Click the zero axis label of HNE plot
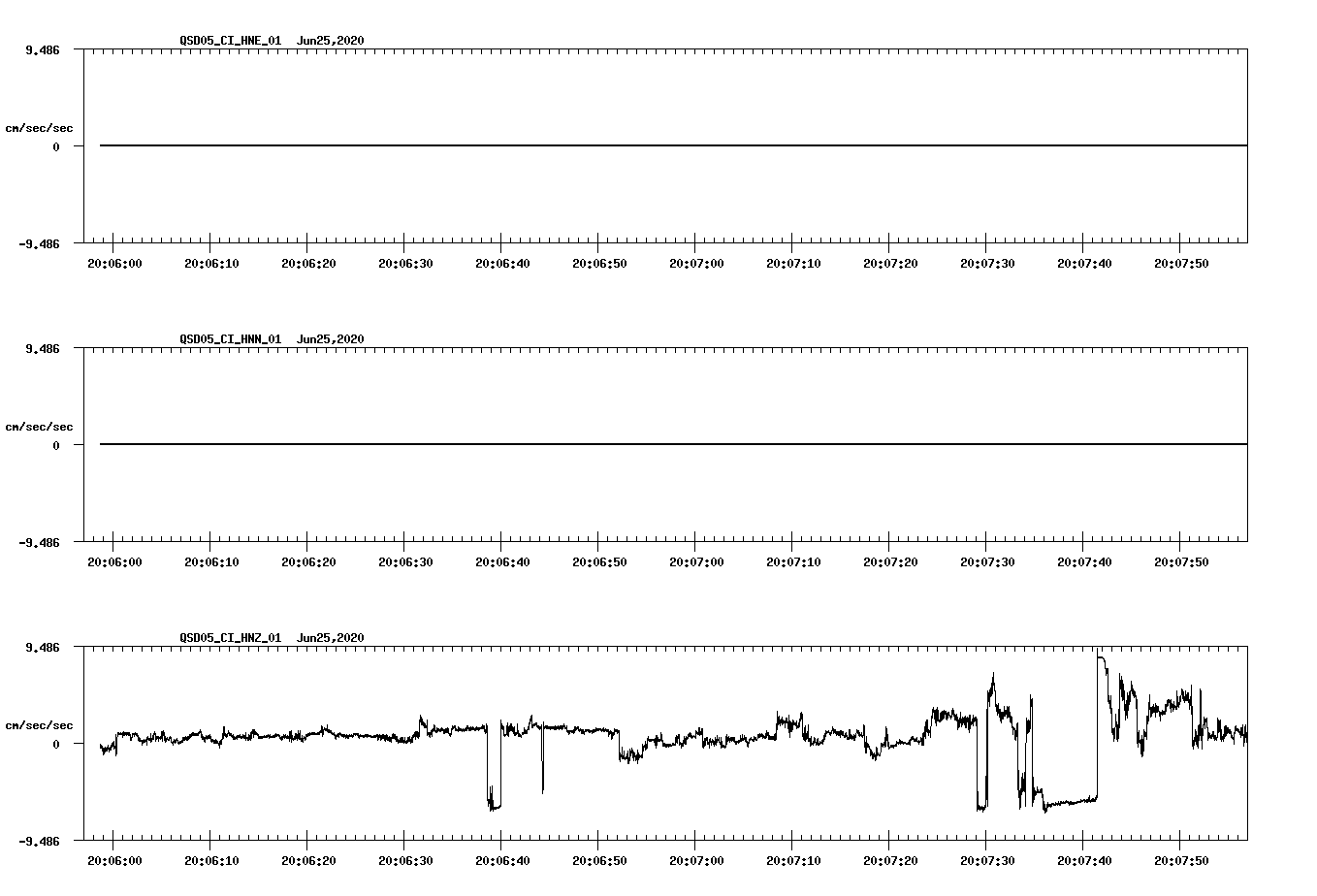The image size is (1317, 896). click(56, 146)
